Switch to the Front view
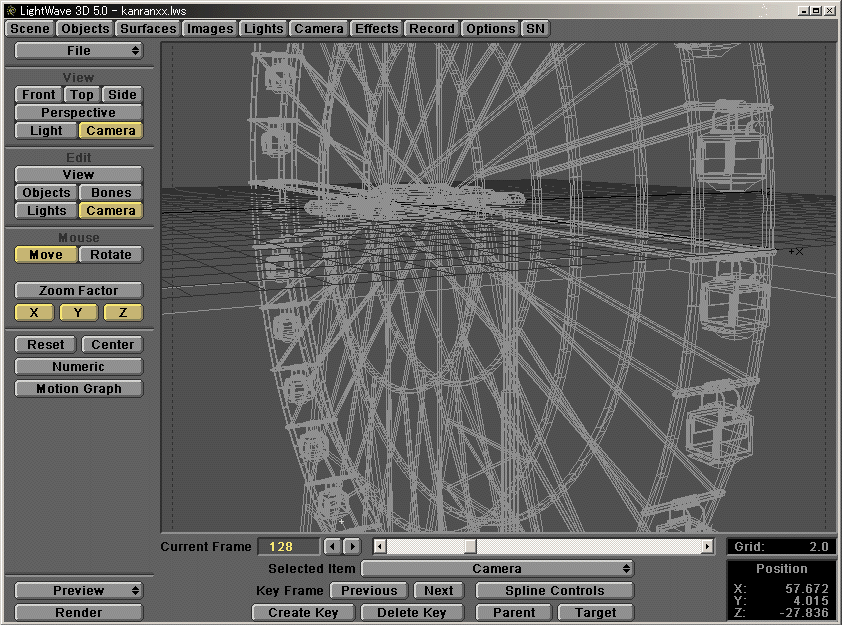The height and width of the screenshot is (625, 842). [x=37, y=94]
